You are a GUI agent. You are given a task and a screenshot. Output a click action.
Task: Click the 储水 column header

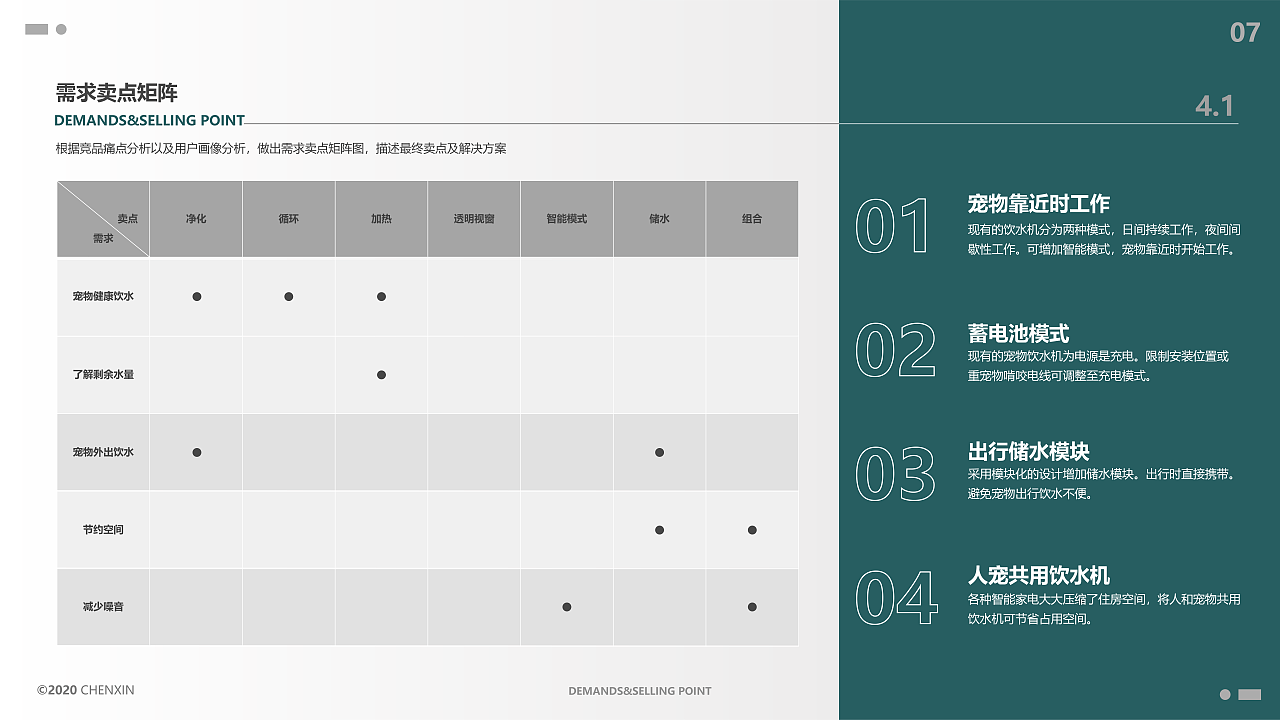pos(659,219)
